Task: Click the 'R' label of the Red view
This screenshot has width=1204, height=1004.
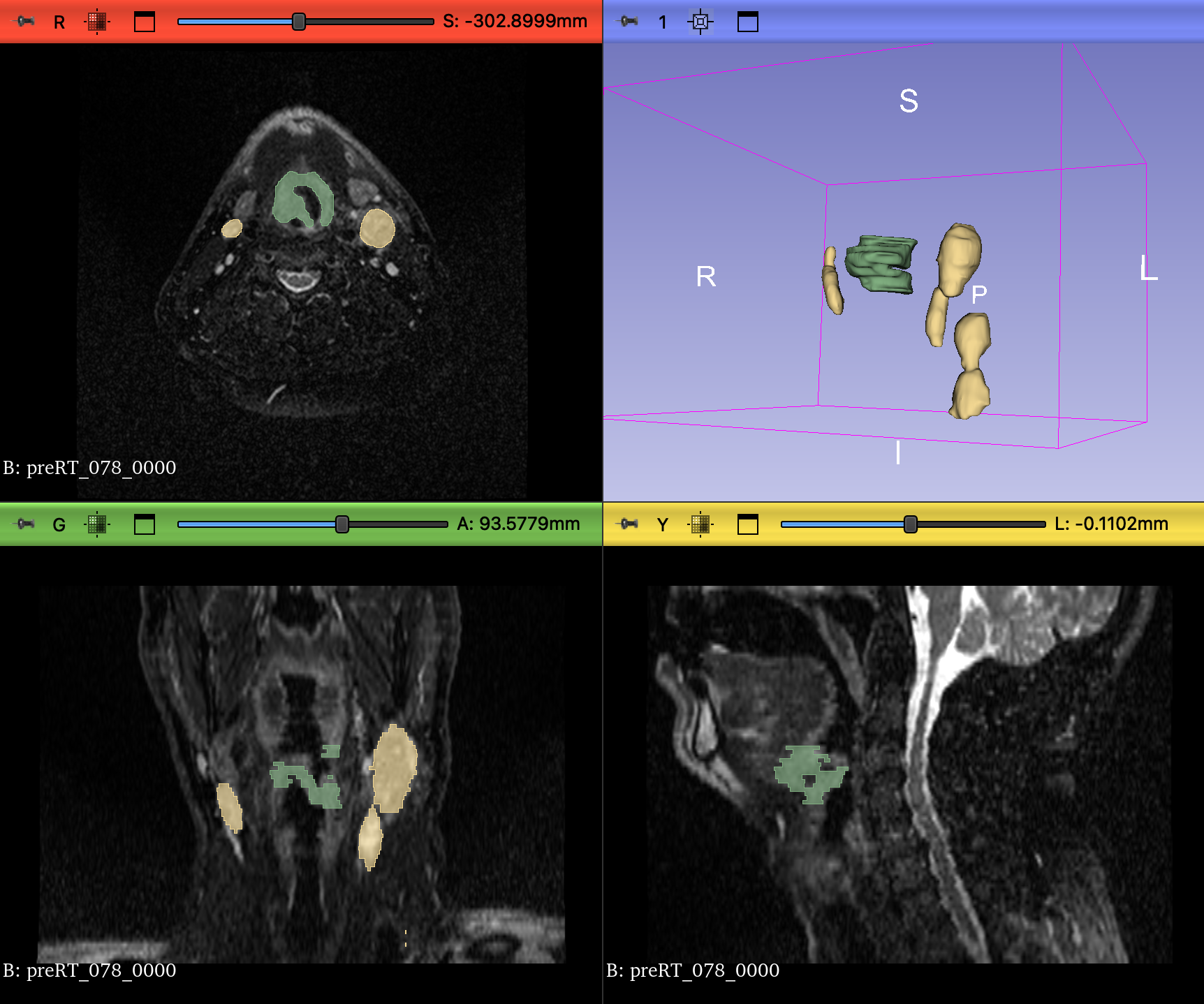Action: pos(59,22)
